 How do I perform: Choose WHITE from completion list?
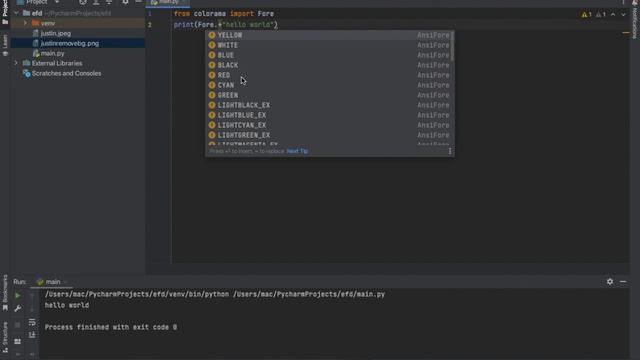click(329, 45)
